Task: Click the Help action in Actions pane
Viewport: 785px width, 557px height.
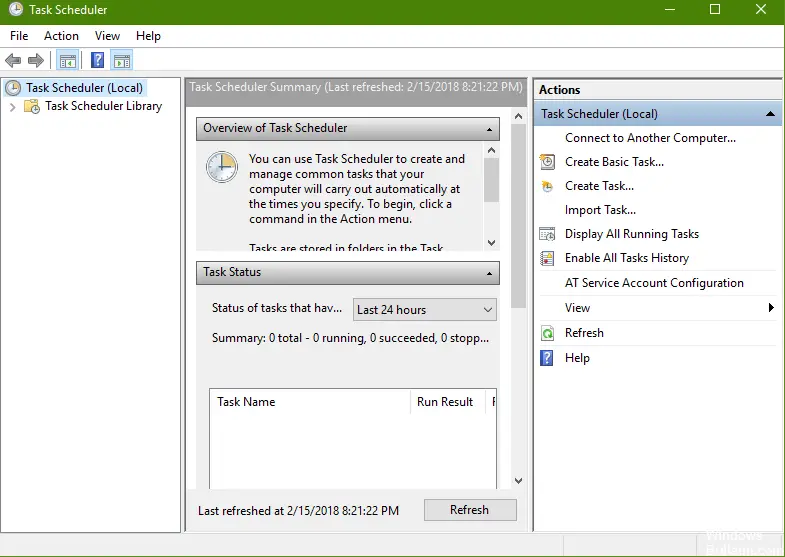Action: pos(577,358)
